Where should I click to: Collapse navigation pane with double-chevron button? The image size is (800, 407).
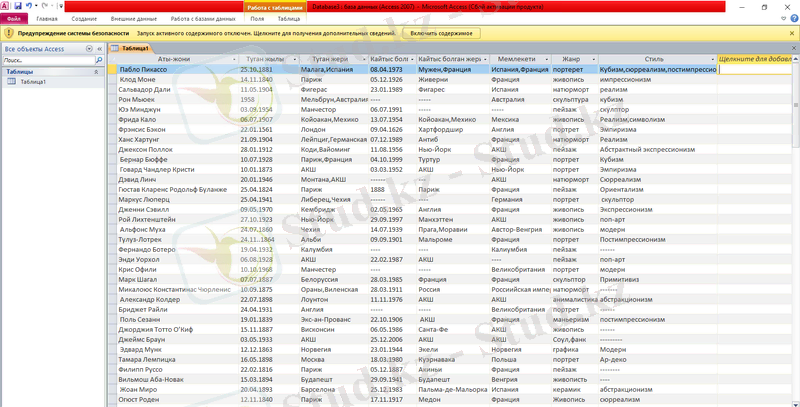click(98, 48)
